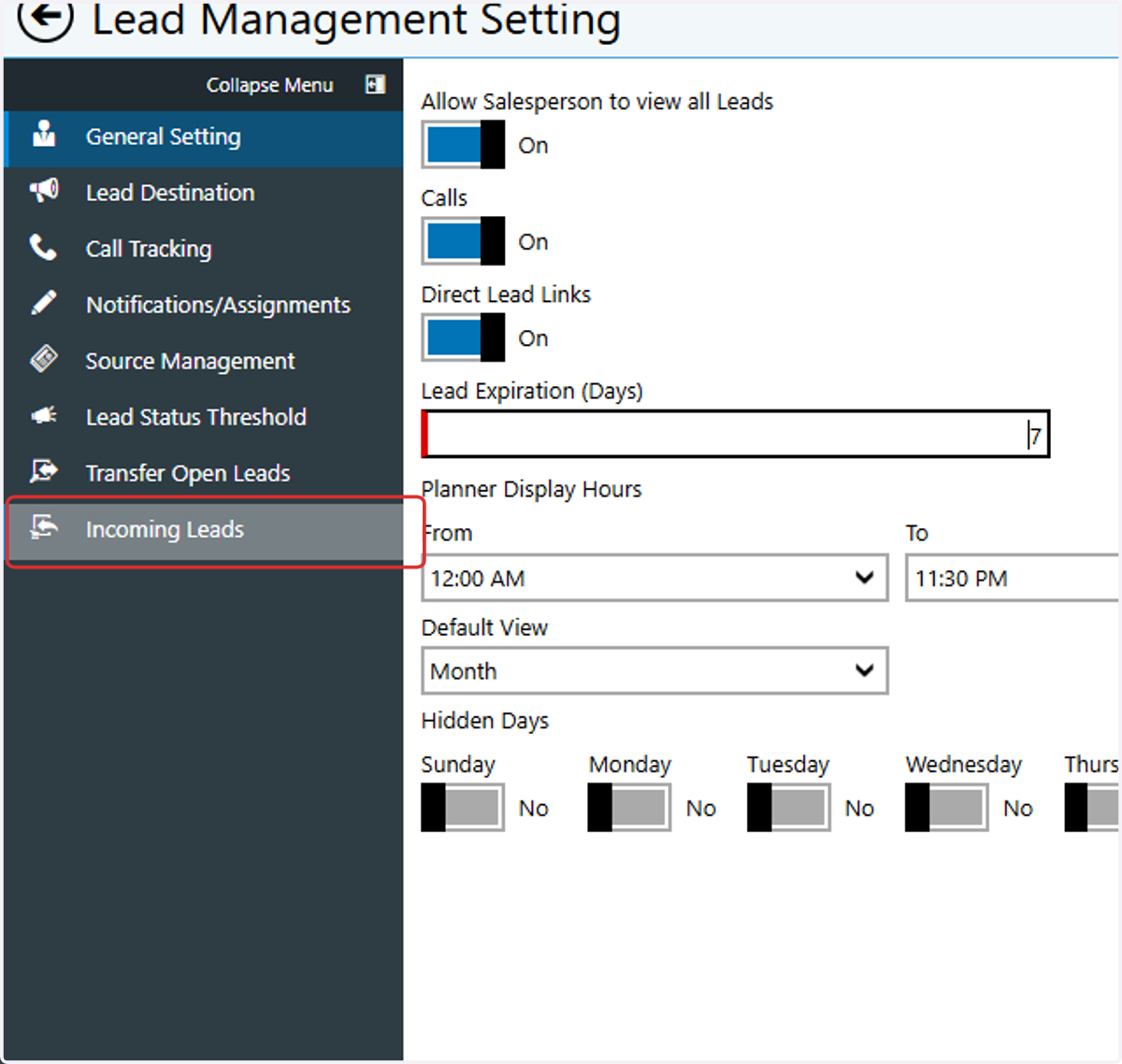1122x1064 pixels.
Task: Click the General Setting person icon
Action: pyautogui.click(x=44, y=135)
